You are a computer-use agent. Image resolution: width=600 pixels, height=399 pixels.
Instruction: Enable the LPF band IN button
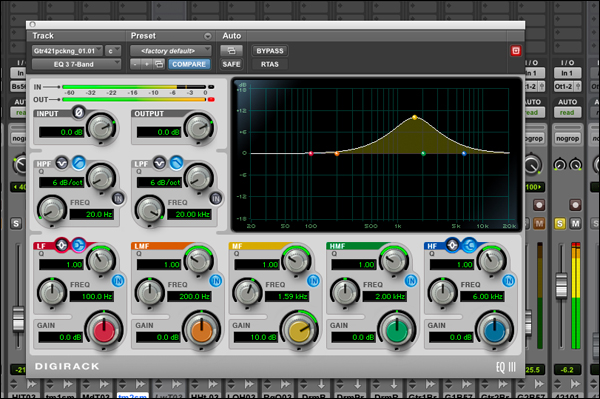[216, 199]
